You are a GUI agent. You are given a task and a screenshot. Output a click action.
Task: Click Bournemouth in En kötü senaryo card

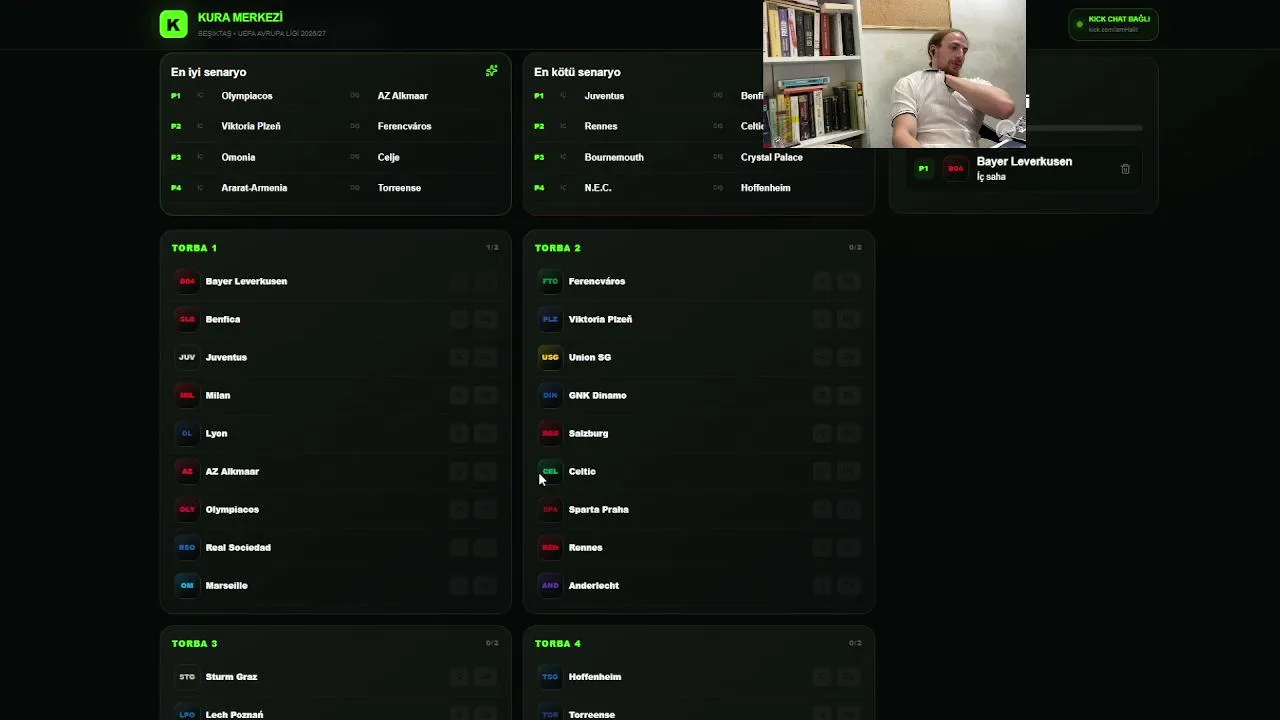point(614,157)
